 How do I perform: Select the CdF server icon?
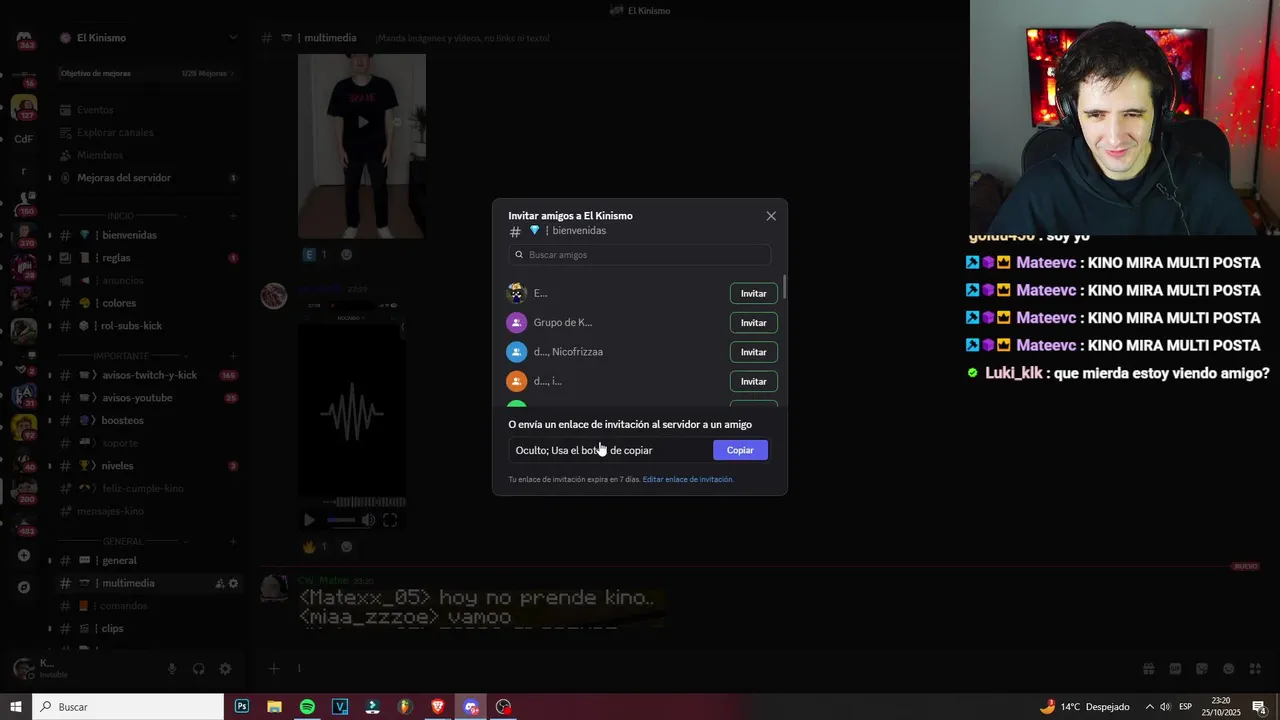pos(24,139)
